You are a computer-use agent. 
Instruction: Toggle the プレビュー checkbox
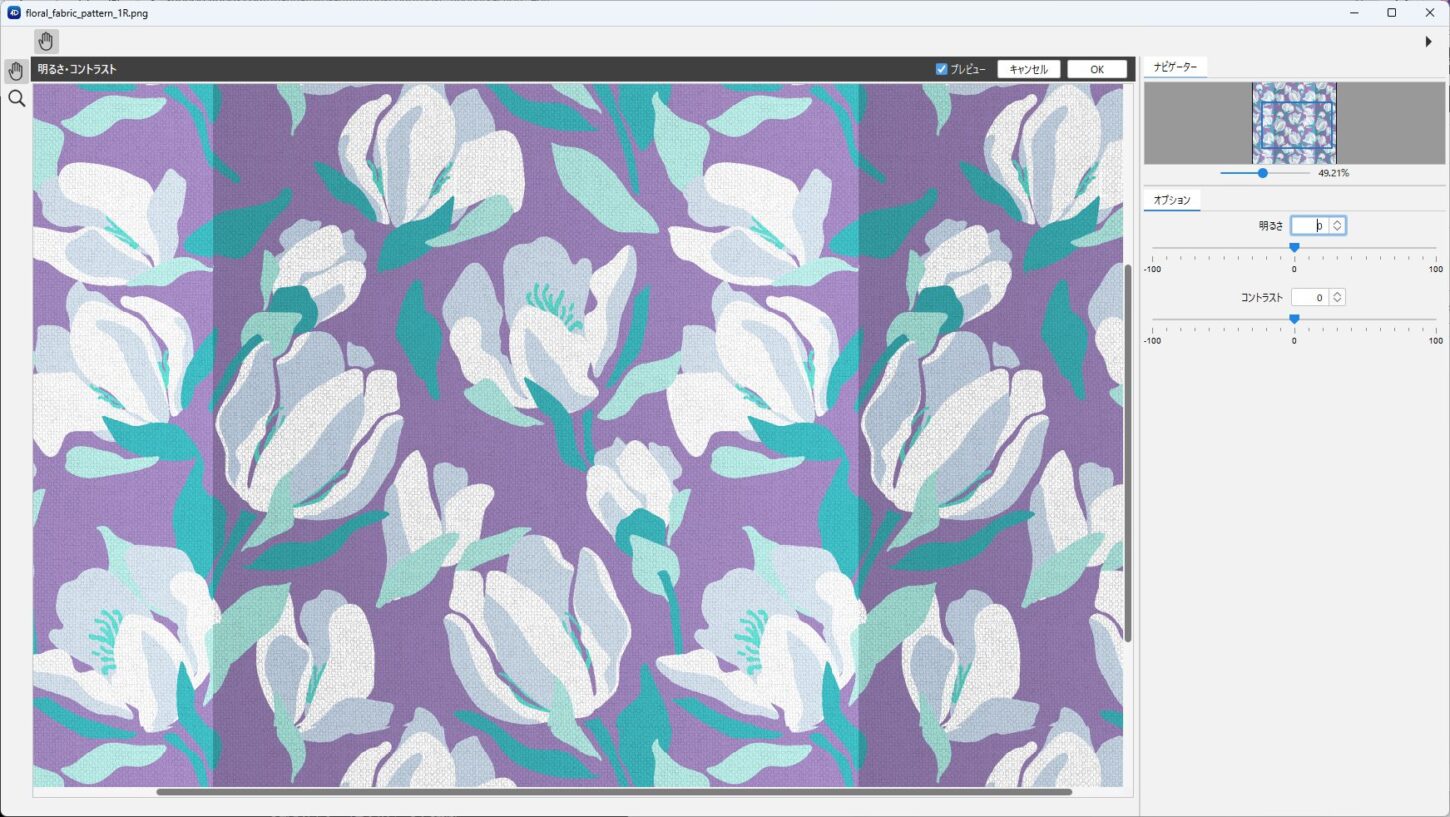pos(941,69)
